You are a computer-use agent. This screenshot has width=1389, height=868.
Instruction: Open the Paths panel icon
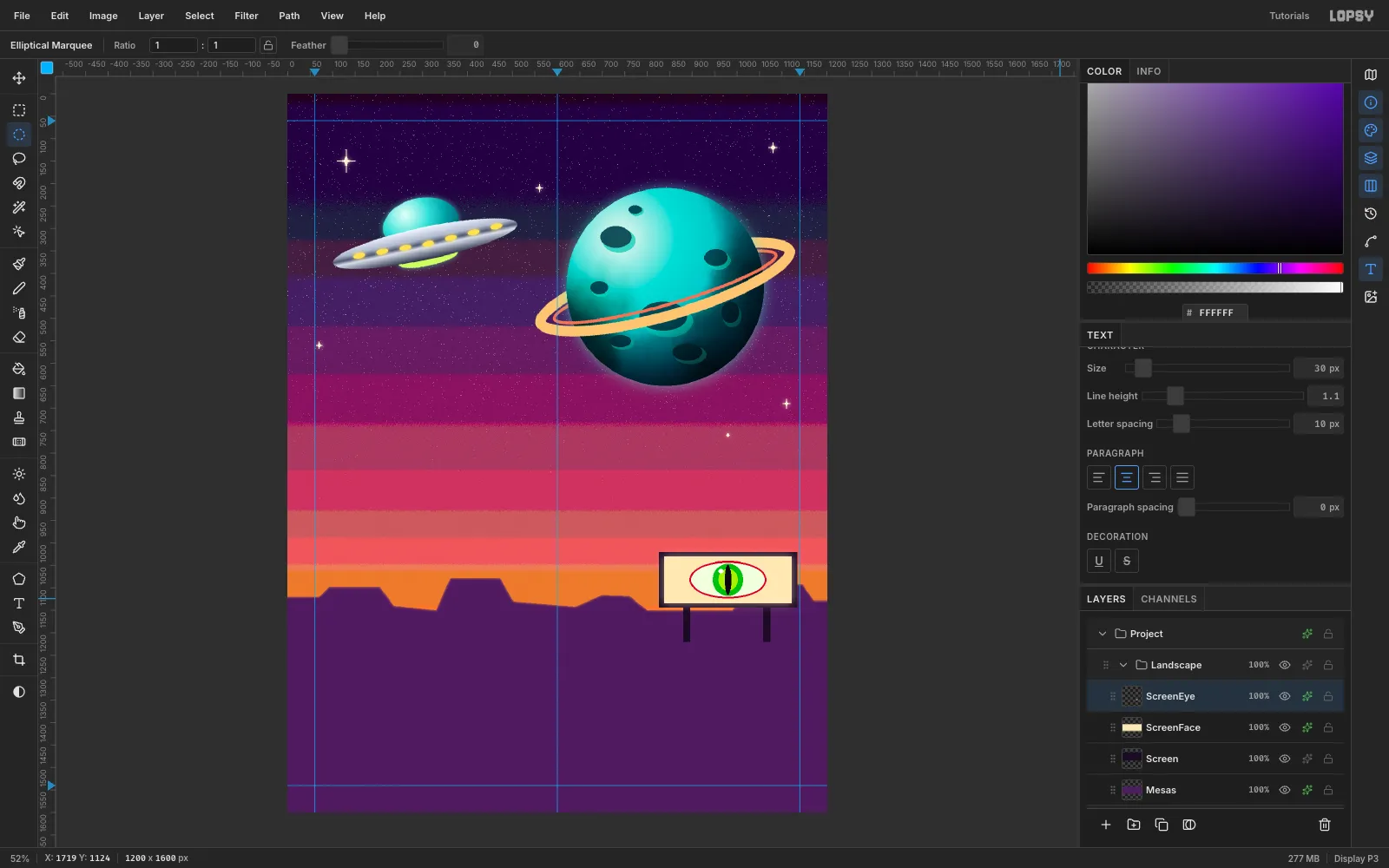tap(1371, 241)
